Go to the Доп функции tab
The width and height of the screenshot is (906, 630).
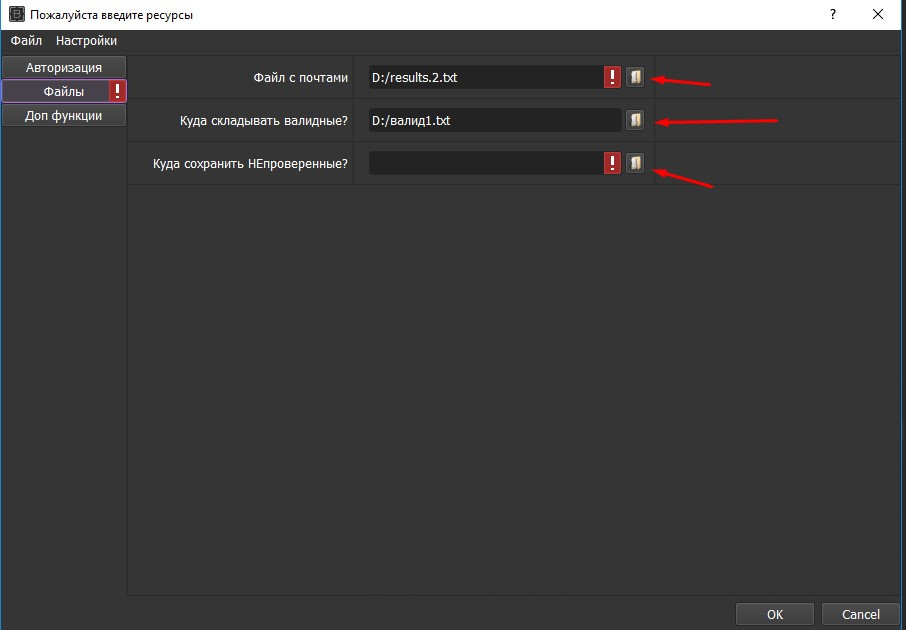[64, 116]
